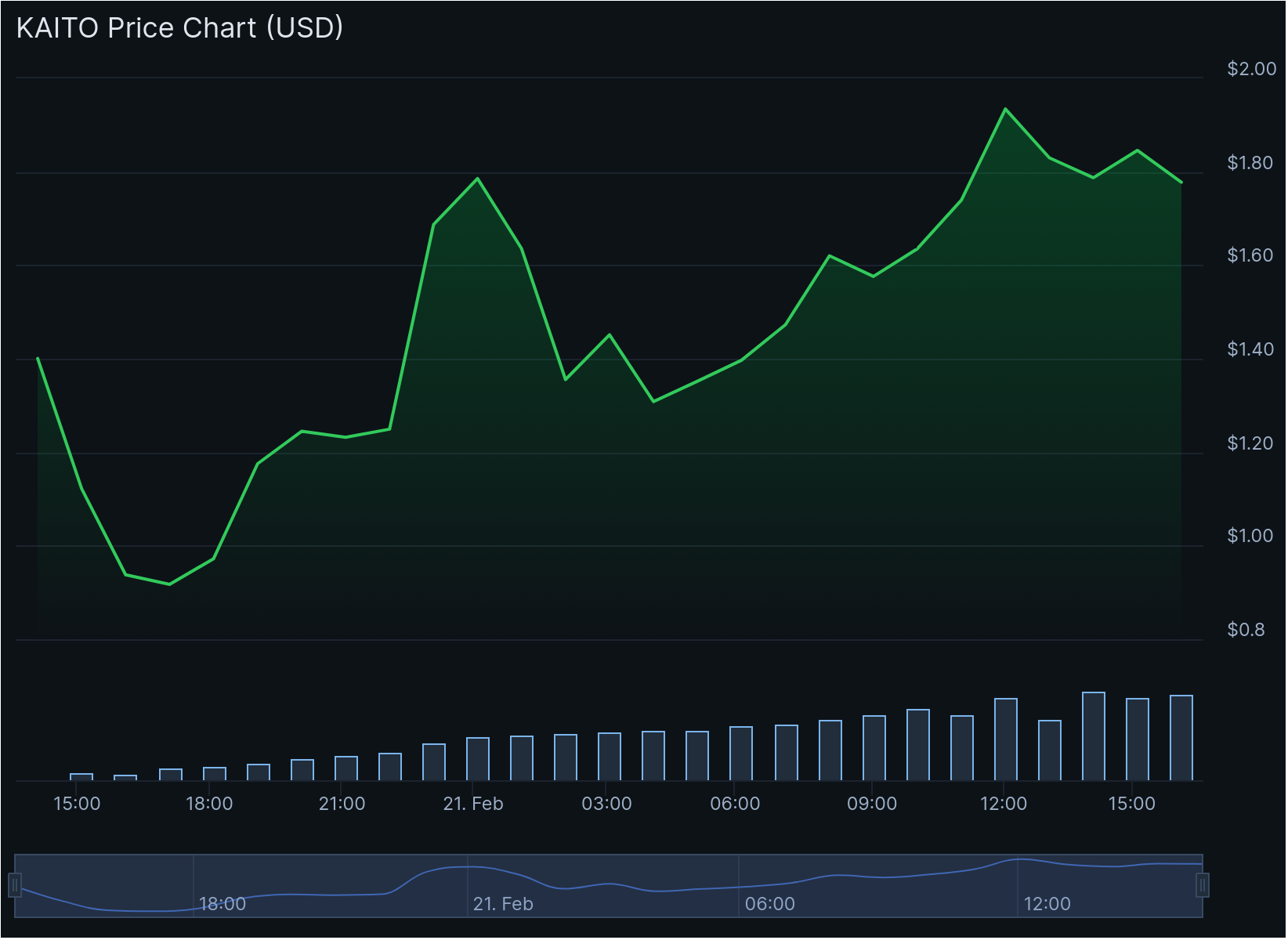
Task: Select the $1.00 y-axis label
Action: 1250,536
